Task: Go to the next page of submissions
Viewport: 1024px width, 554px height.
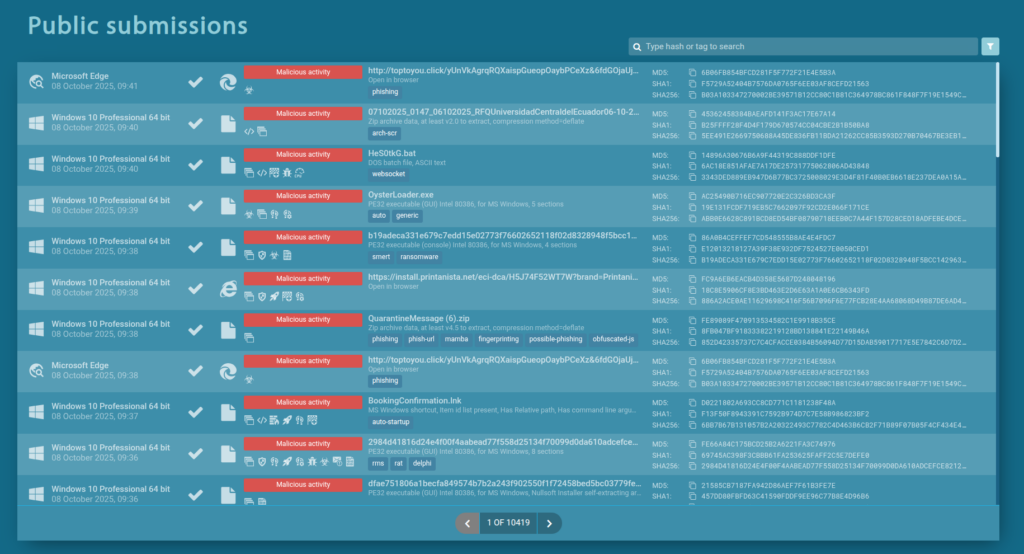Action: coord(549,523)
